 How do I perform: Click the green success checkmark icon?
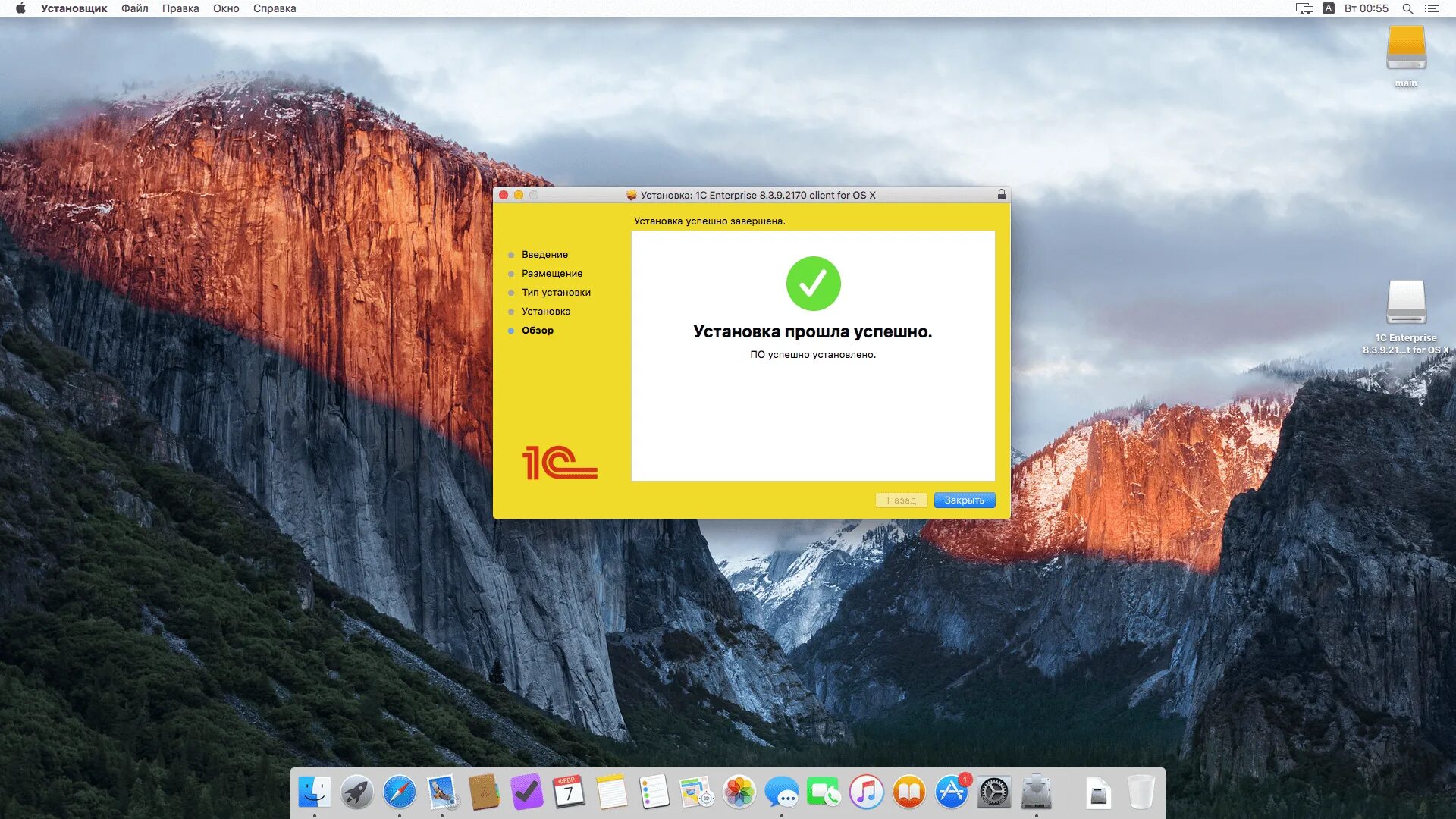(x=813, y=284)
